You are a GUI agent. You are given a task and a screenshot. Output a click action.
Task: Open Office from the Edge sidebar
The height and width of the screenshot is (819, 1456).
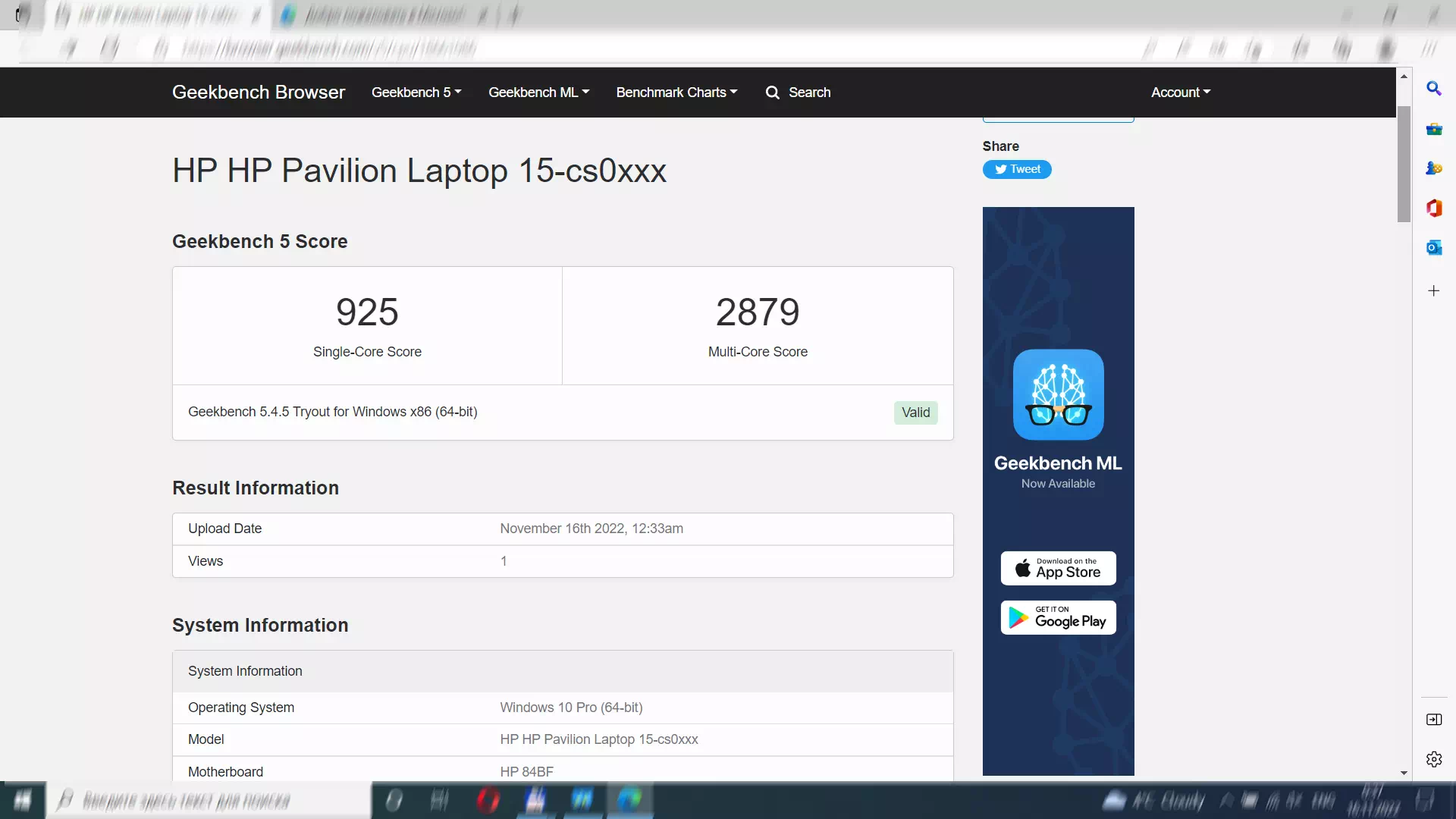pyautogui.click(x=1435, y=208)
